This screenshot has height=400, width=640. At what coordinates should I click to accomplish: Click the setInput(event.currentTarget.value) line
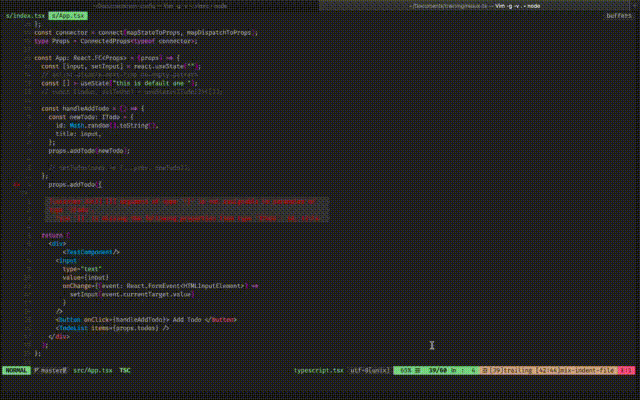(x=132, y=294)
